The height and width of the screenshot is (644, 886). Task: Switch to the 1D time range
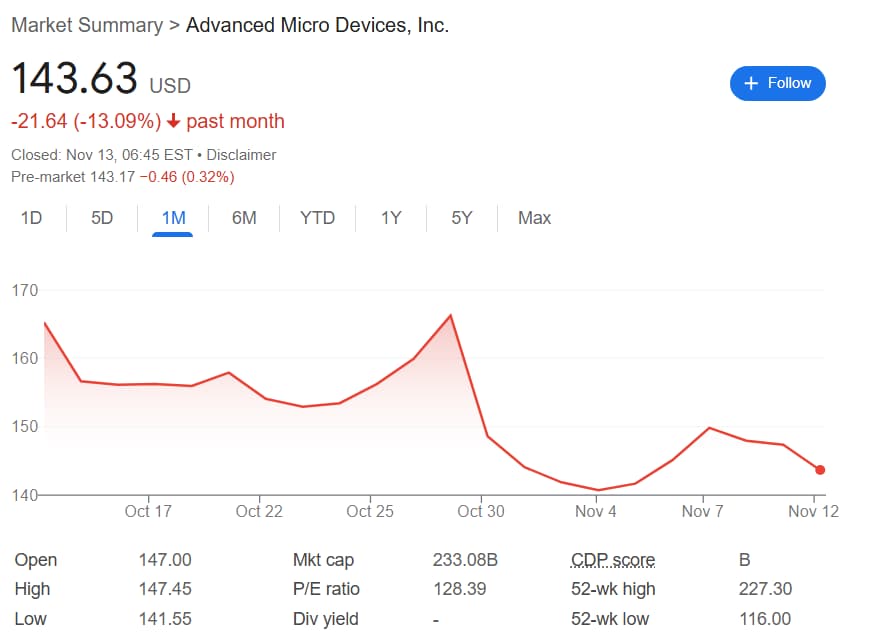click(x=32, y=217)
